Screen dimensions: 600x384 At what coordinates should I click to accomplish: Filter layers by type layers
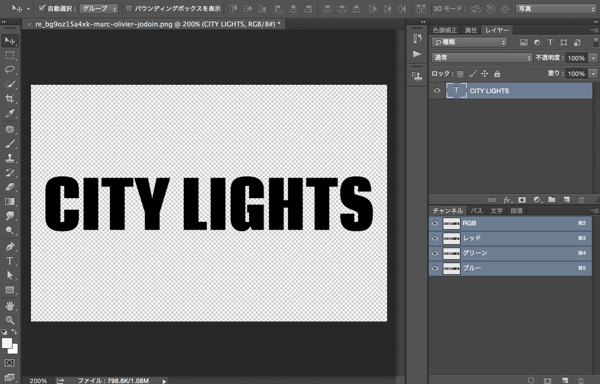(550, 42)
